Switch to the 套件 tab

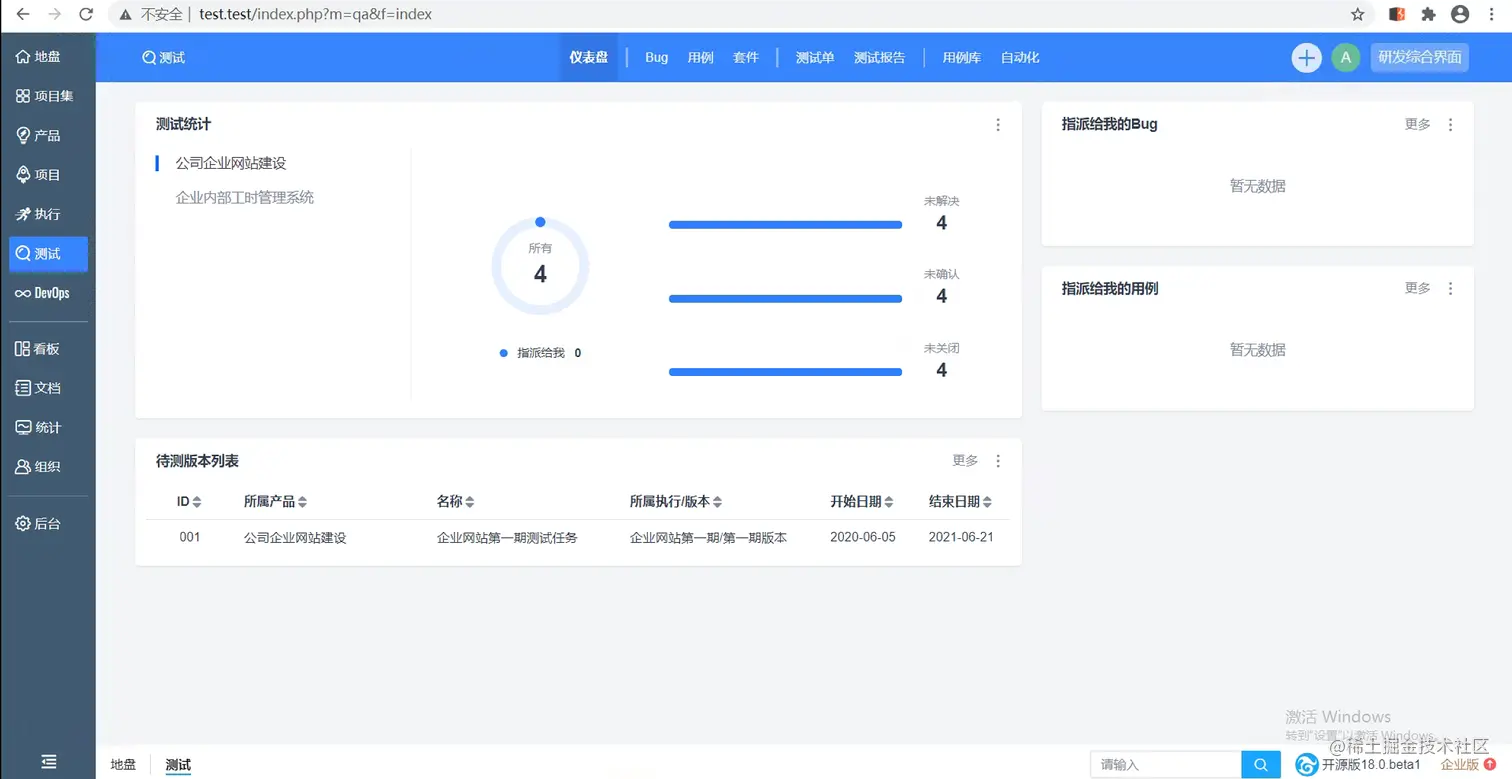pyautogui.click(x=746, y=58)
